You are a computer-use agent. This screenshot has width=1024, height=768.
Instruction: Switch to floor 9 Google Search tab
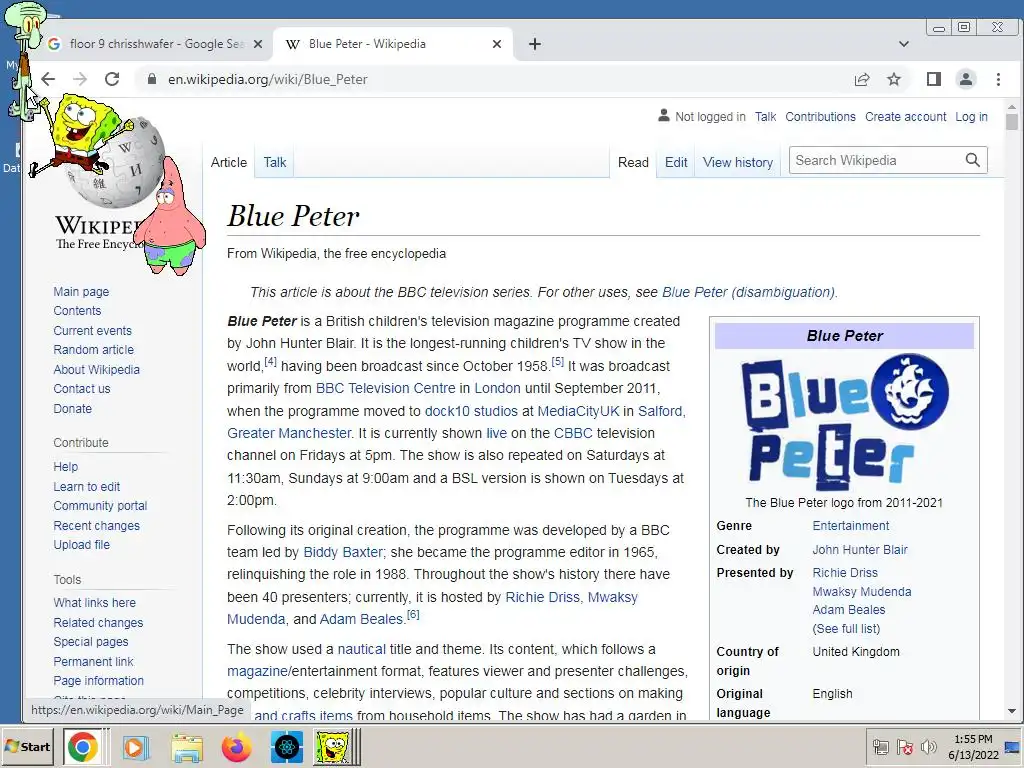tap(157, 44)
